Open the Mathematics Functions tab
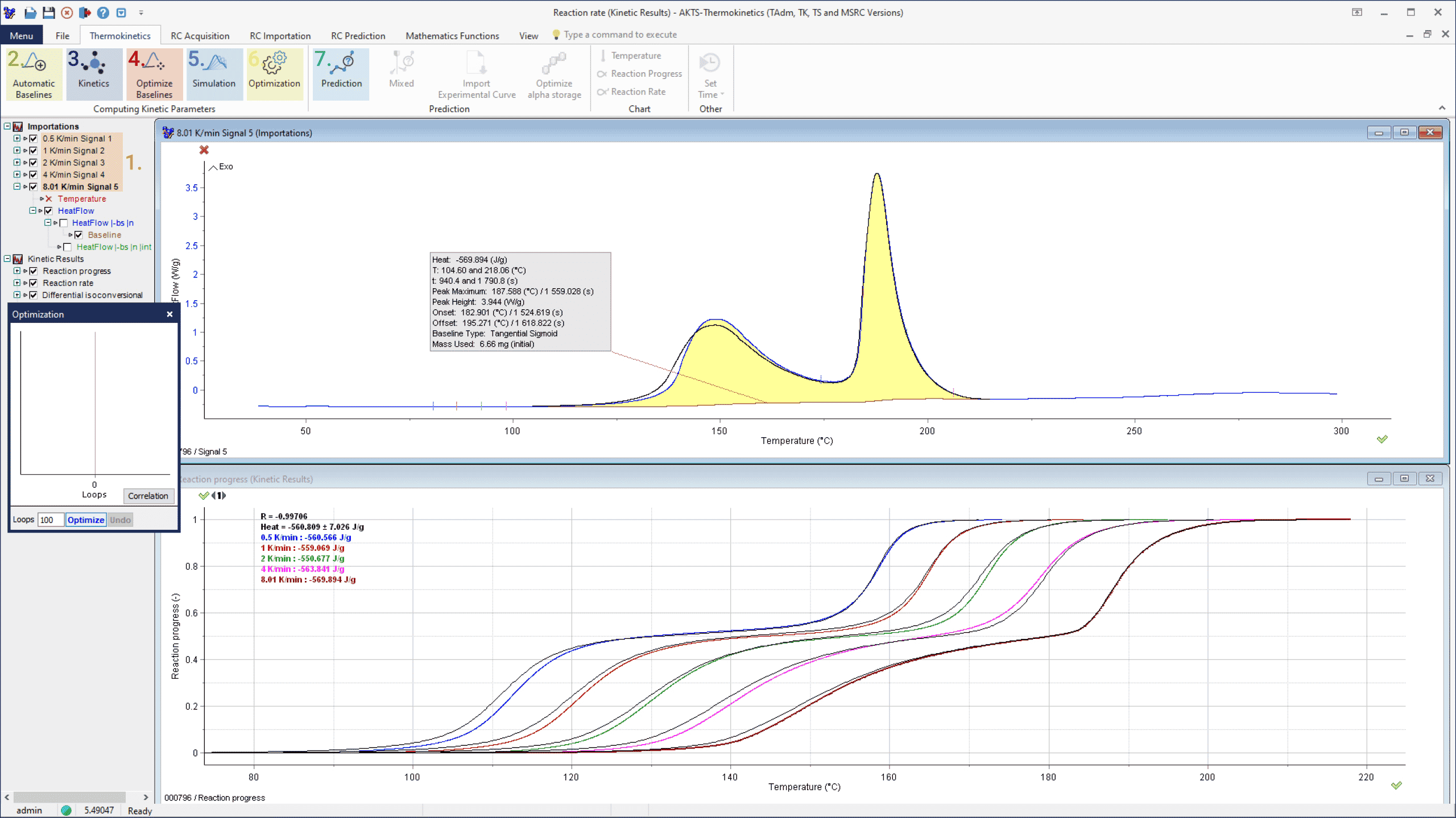The height and width of the screenshot is (818, 1456). point(452,36)
